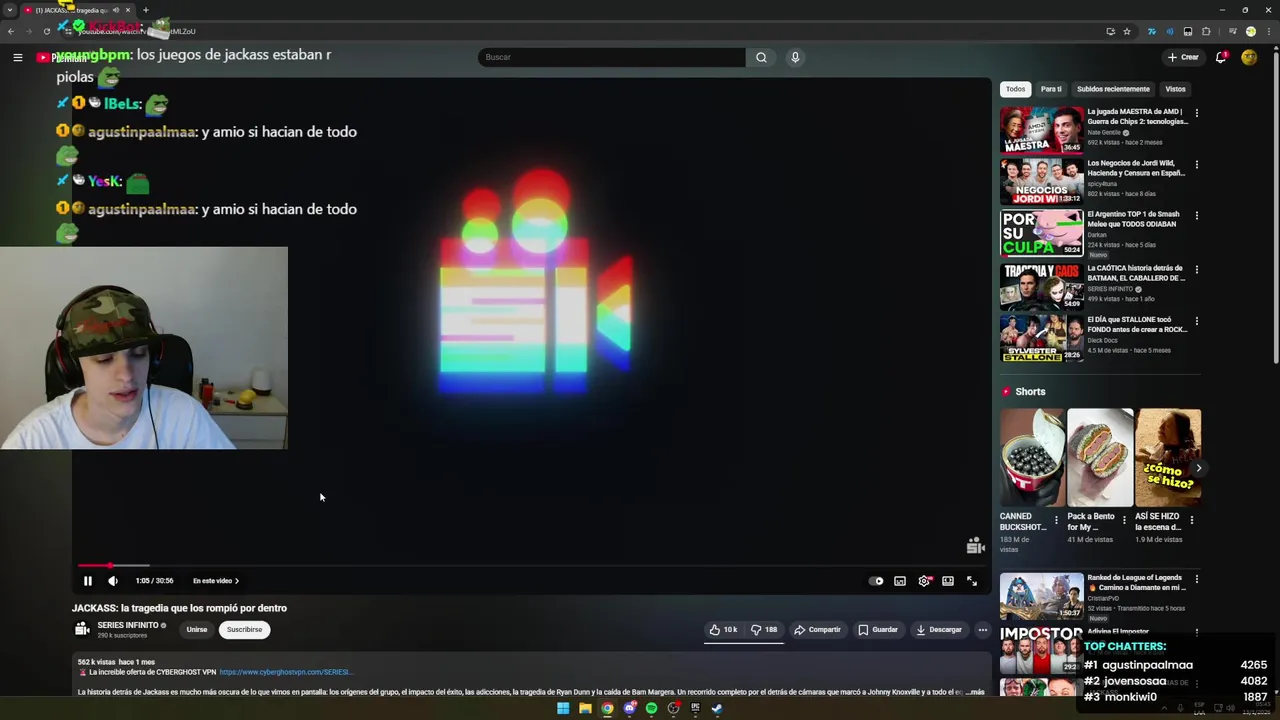Open the three-dot more actions menu below the video
1280x720 pixels.
coord(982,630)
